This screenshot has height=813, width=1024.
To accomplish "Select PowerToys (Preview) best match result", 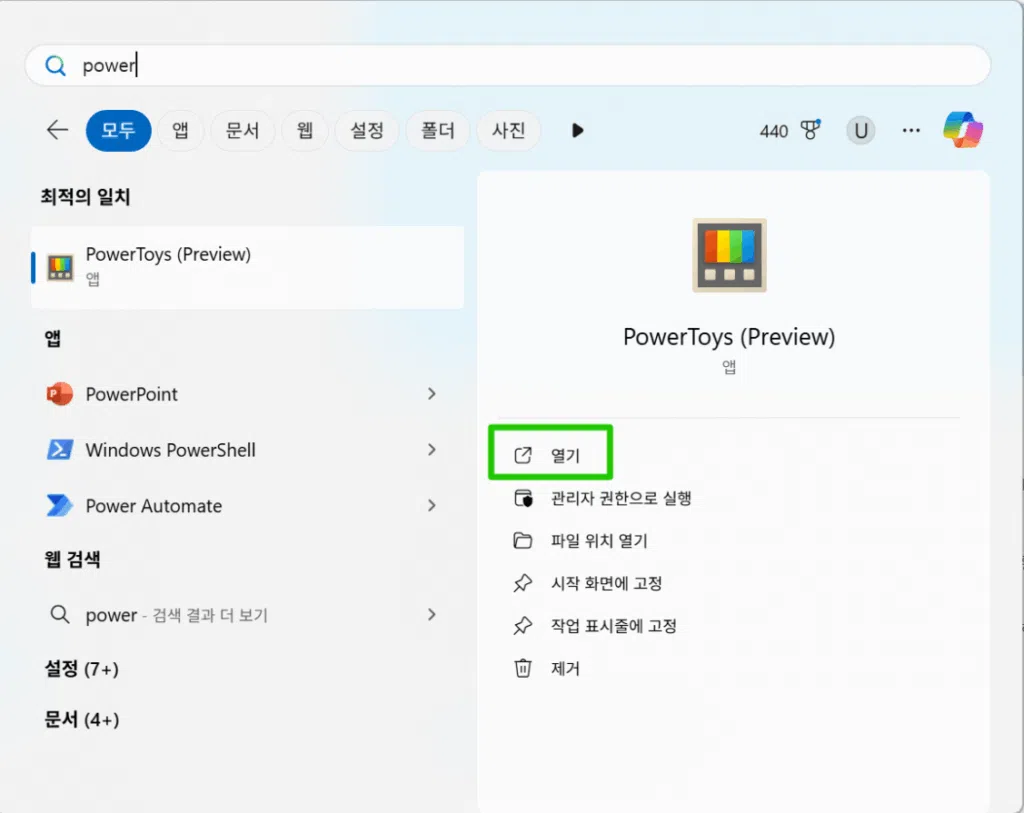I will point(247,266).
